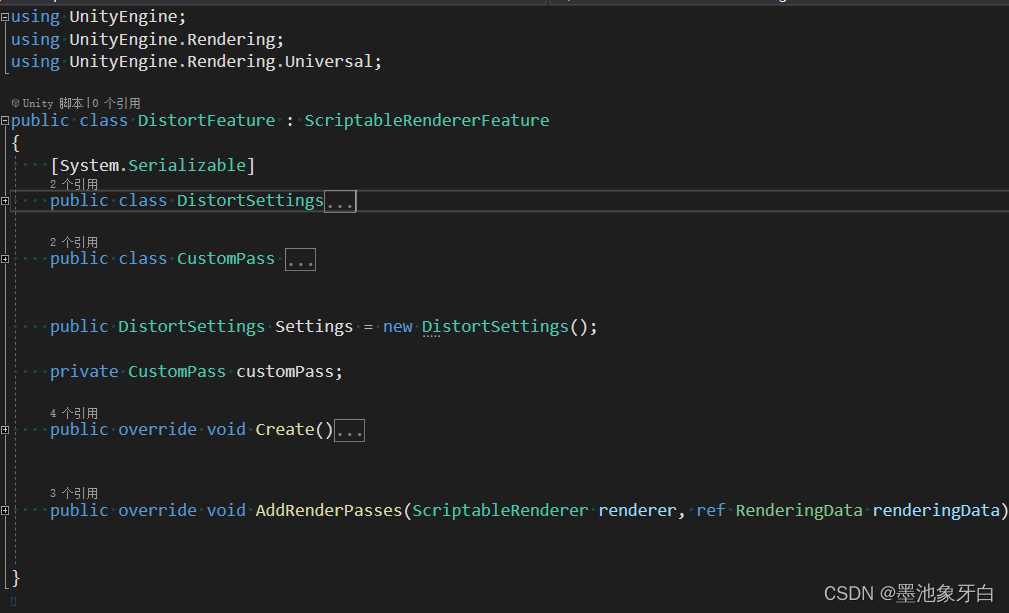Open the '4 个引用' references link
The width and height of the screenshot is (1009, 613).
[74, 413]
